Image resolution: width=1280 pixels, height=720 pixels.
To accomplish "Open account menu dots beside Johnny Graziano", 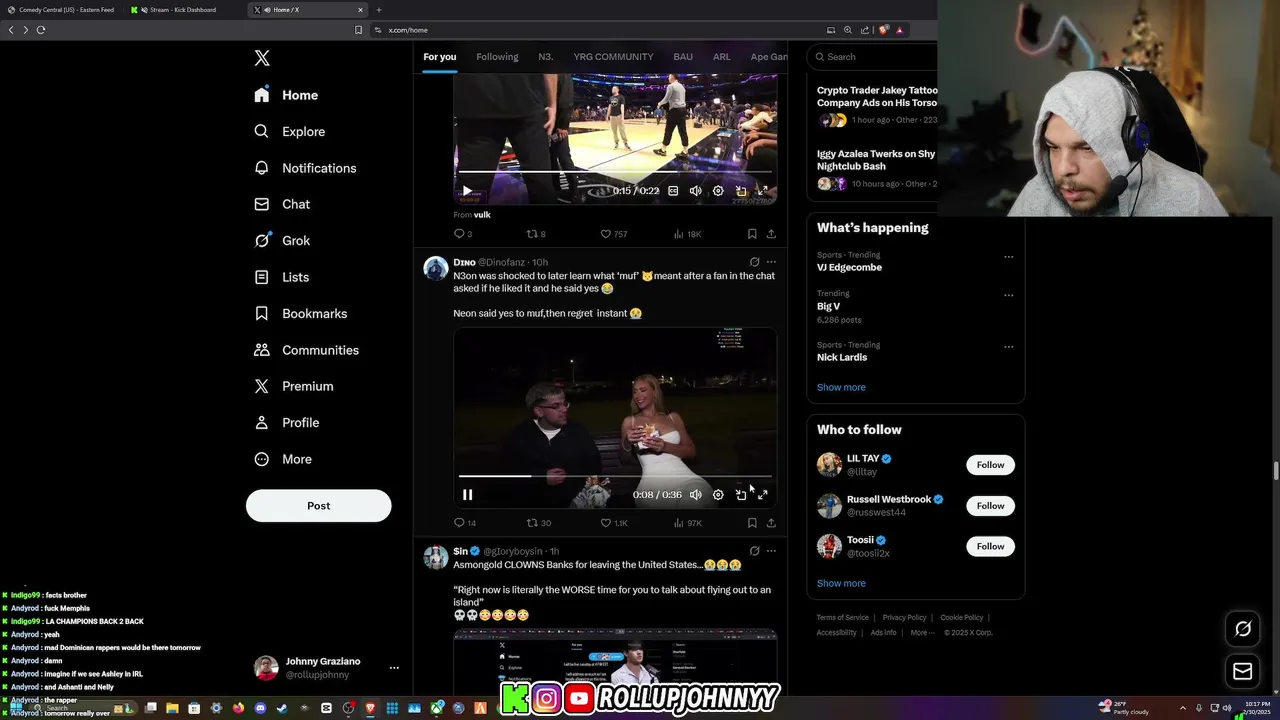I will pos(394,668).
